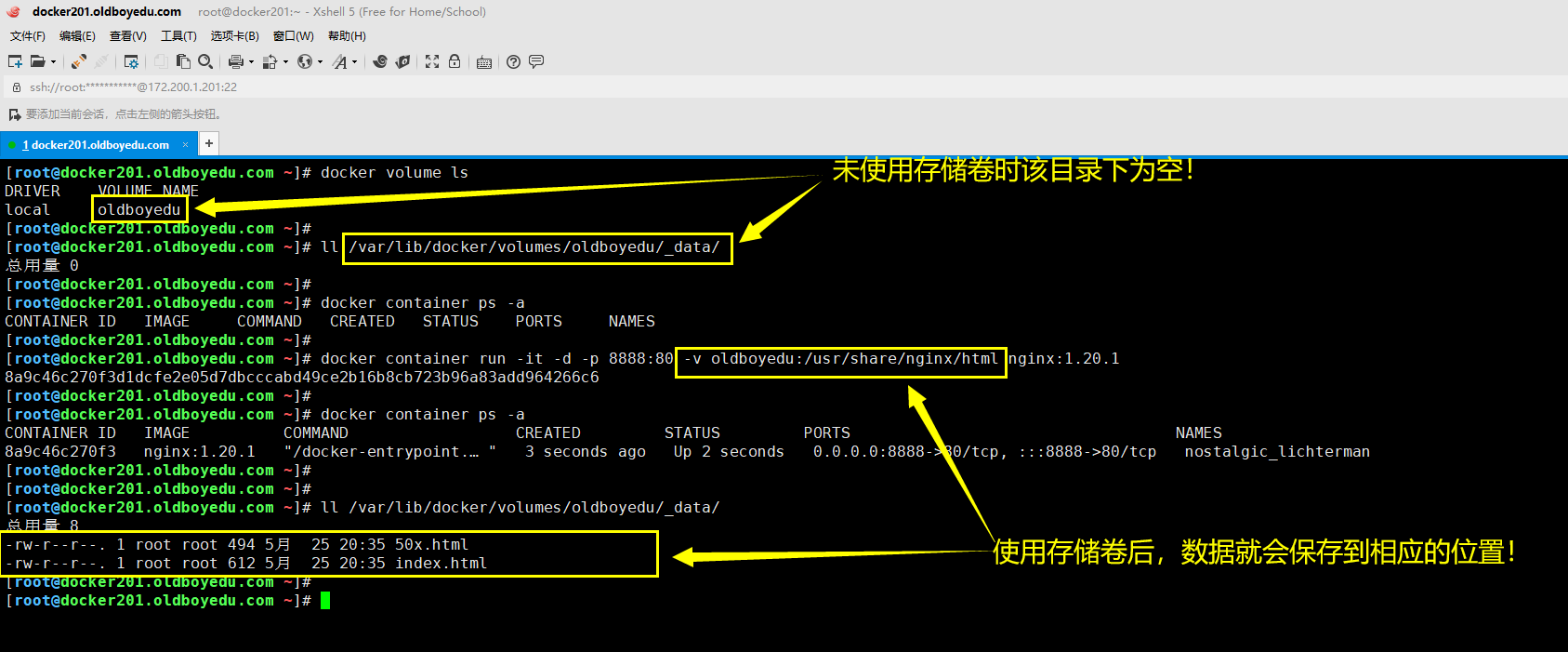Close the docker201.oldboyedu.com tab
Screen dimensions: 1568x652
[x=185, y=145]
